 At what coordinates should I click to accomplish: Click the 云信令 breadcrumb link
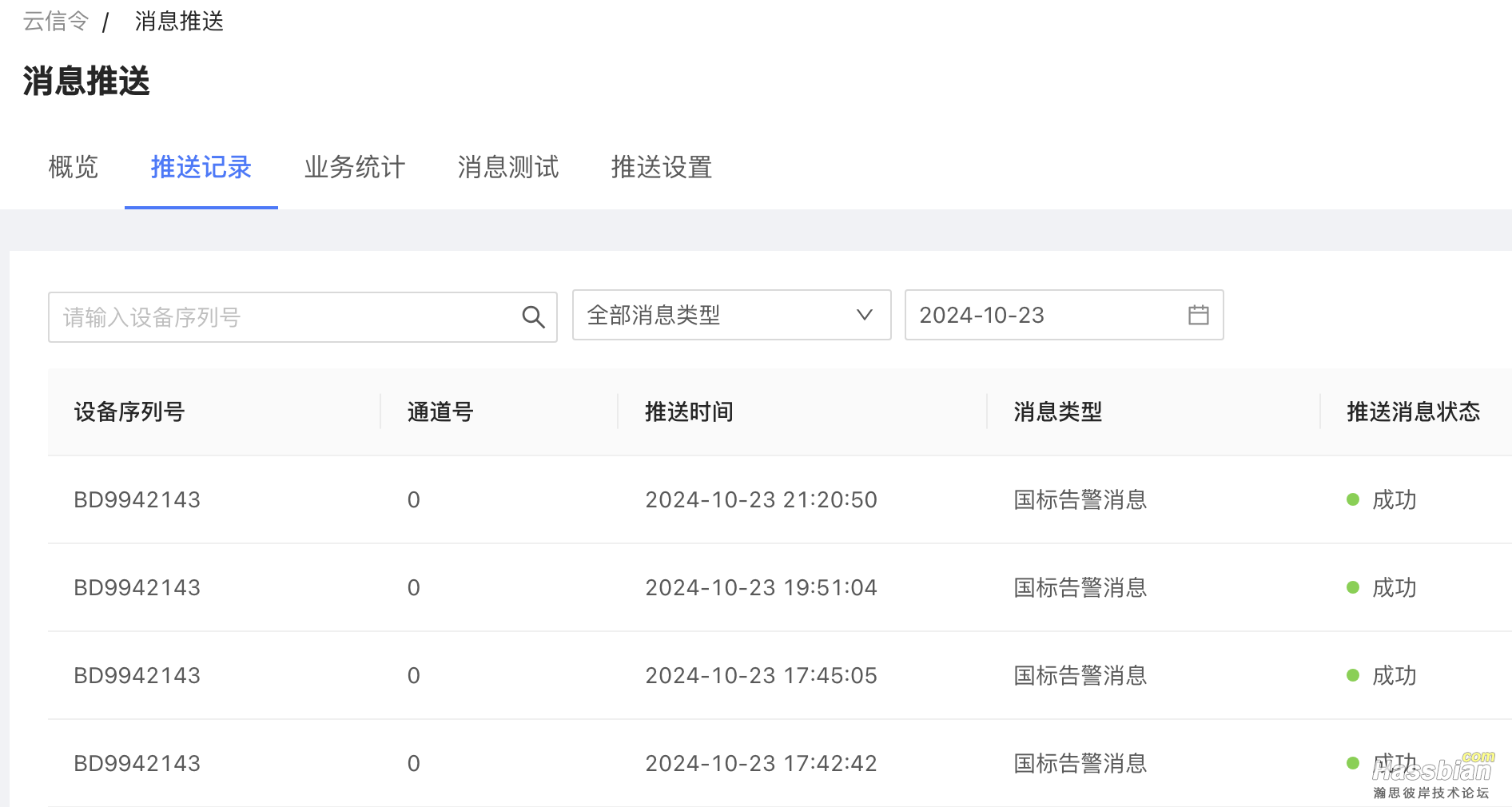[55, 21]
